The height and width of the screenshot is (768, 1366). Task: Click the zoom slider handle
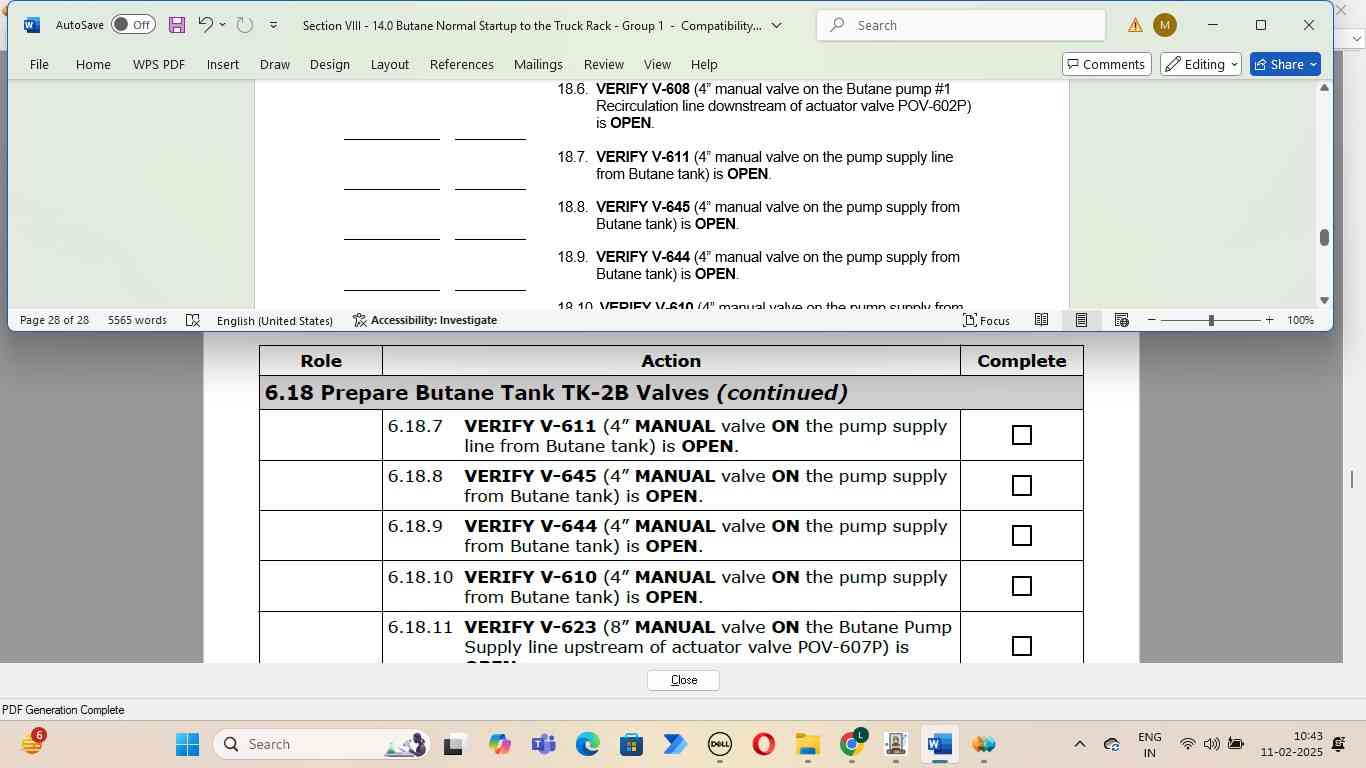[1211, 320]
